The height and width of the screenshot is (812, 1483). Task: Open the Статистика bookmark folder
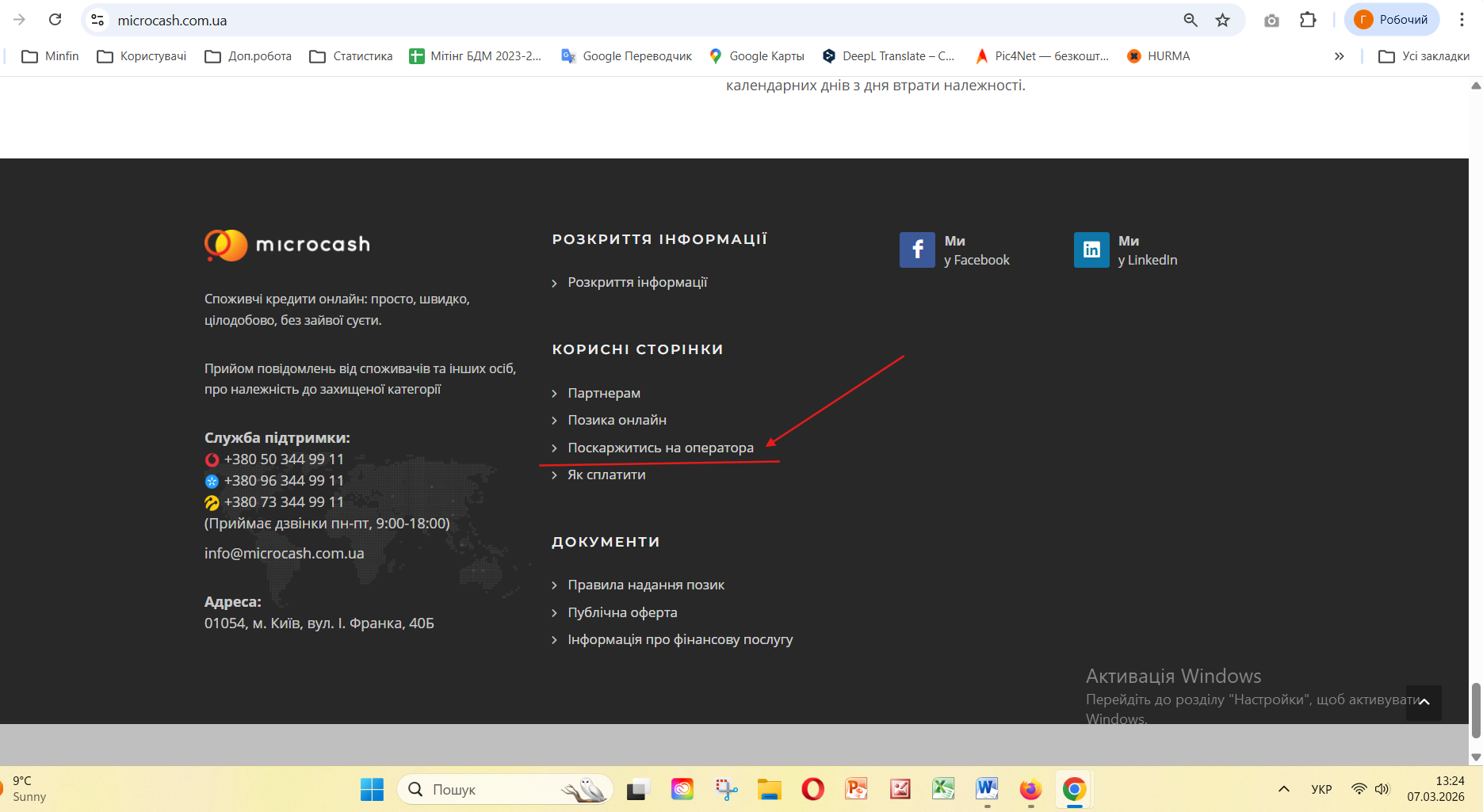coord(351,56)
